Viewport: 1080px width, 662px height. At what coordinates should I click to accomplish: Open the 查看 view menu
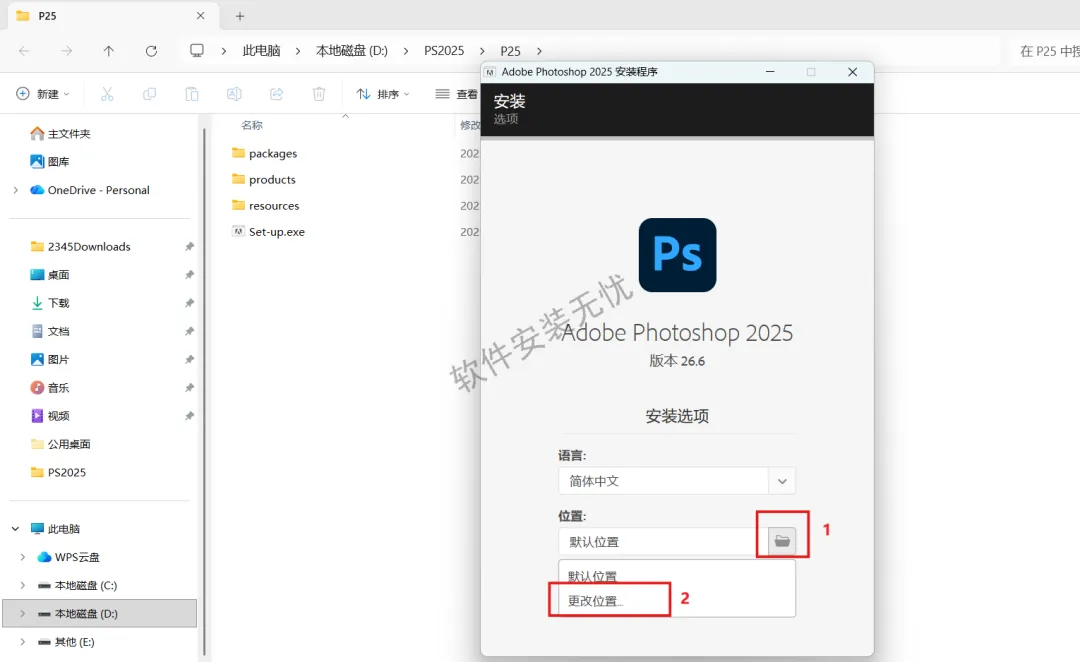pos(457,94)
